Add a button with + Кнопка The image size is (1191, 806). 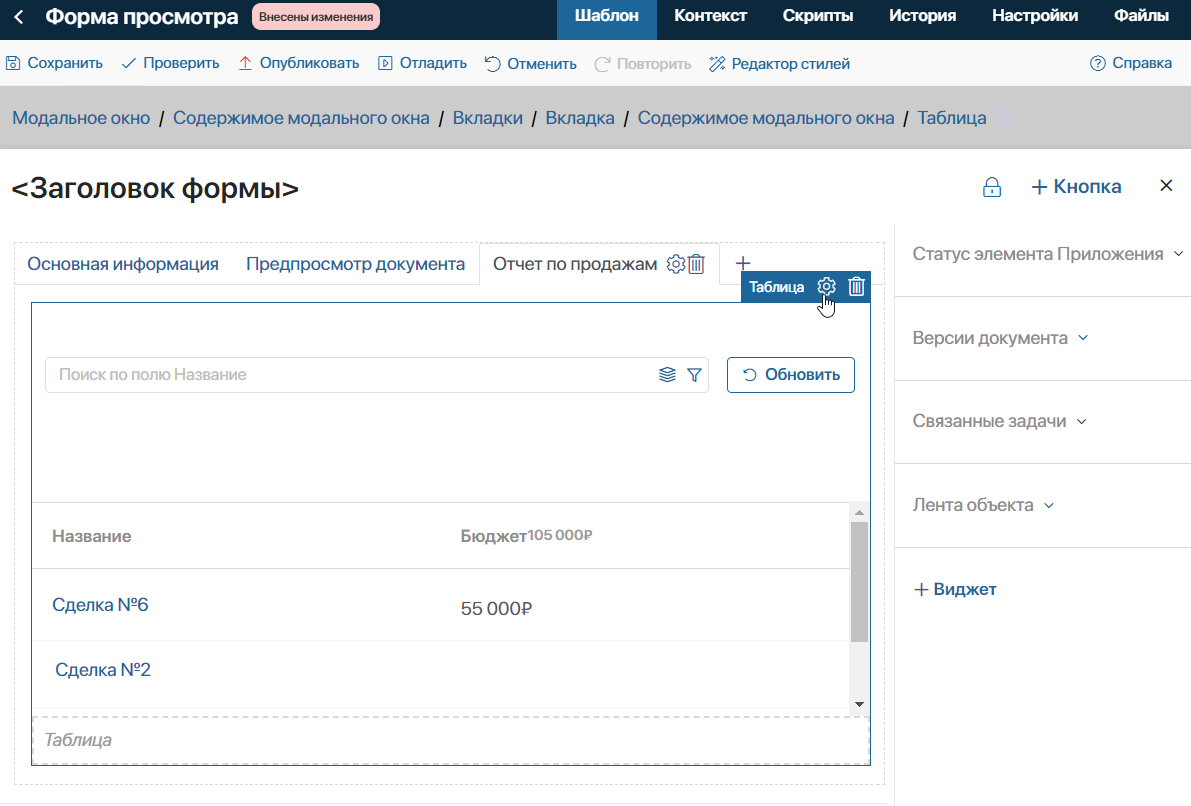coord(1076,186)
